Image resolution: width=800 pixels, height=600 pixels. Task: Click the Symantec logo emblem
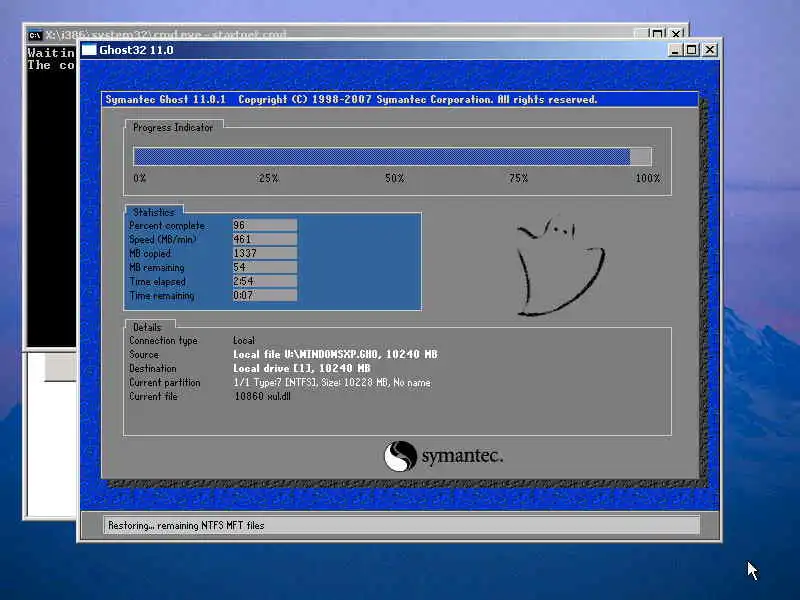tap(400, 456)
